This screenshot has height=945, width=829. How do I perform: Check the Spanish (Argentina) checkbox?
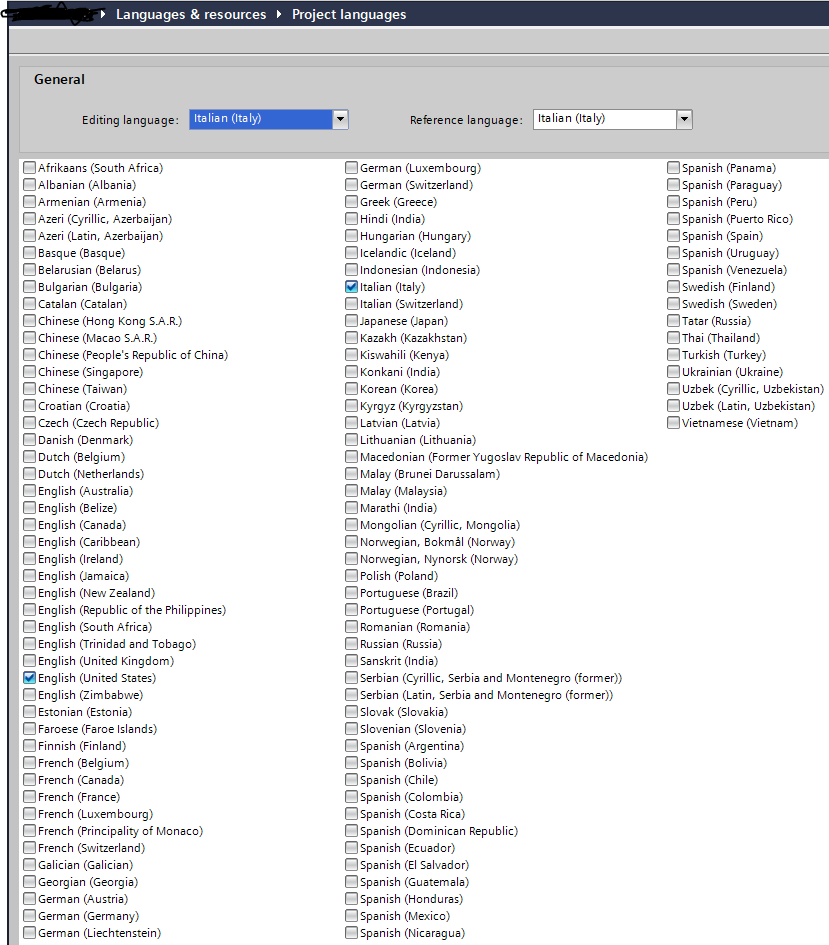pos(351,746)
